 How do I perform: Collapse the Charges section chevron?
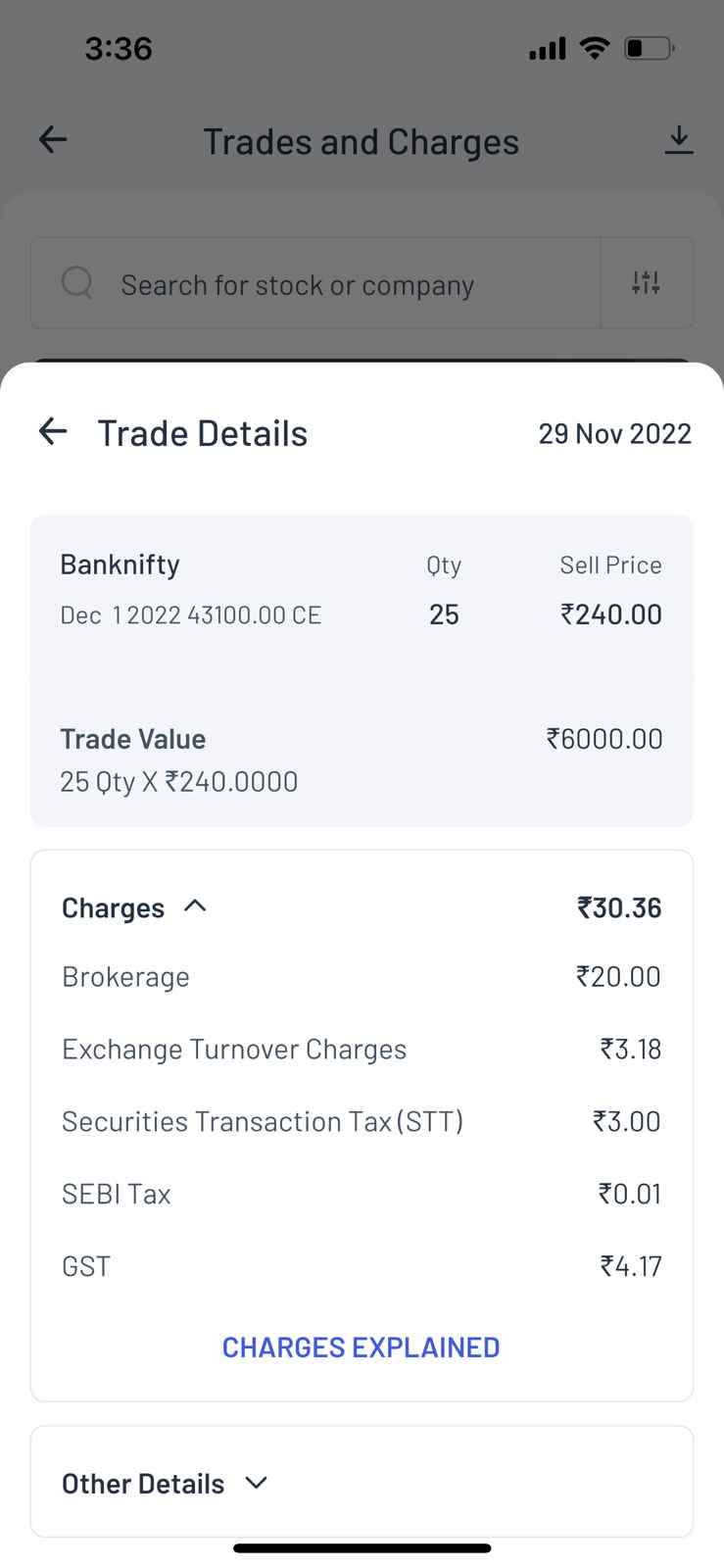tap(195, 906)
